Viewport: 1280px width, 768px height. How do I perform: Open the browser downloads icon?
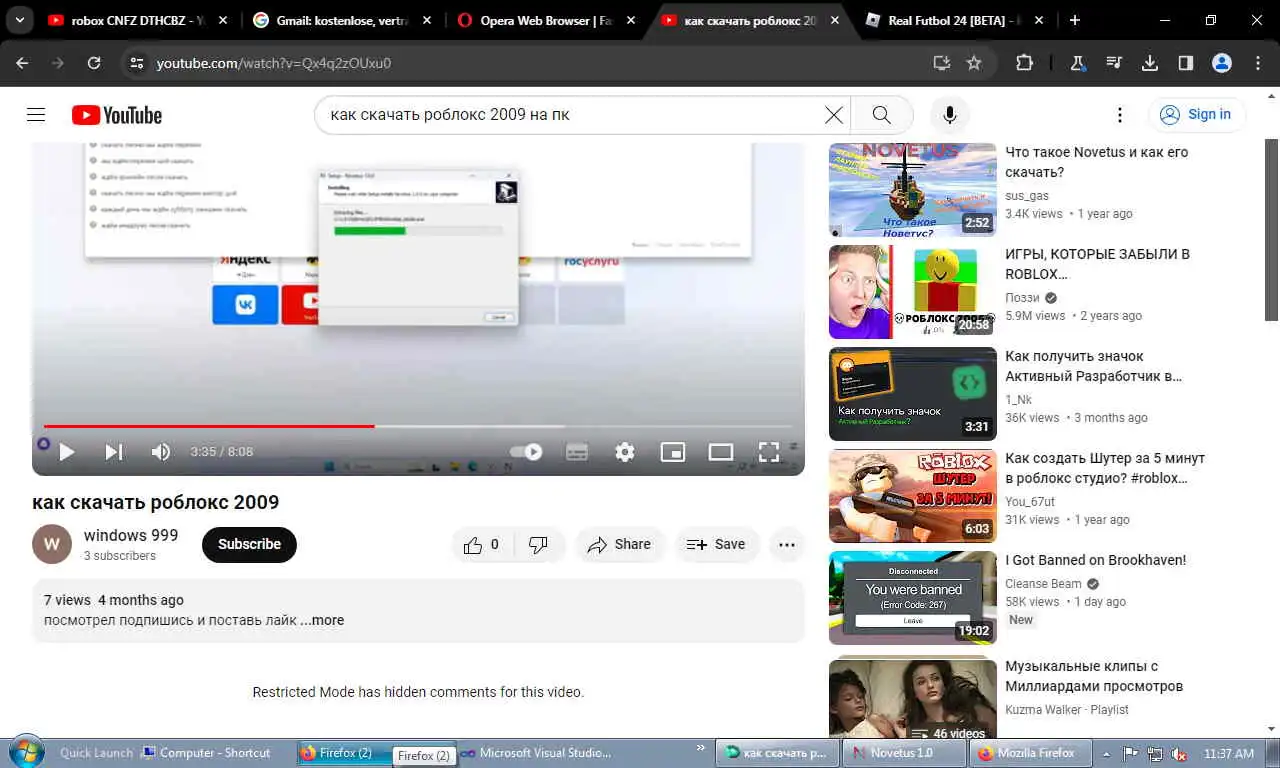click(x=1150, y=63)
